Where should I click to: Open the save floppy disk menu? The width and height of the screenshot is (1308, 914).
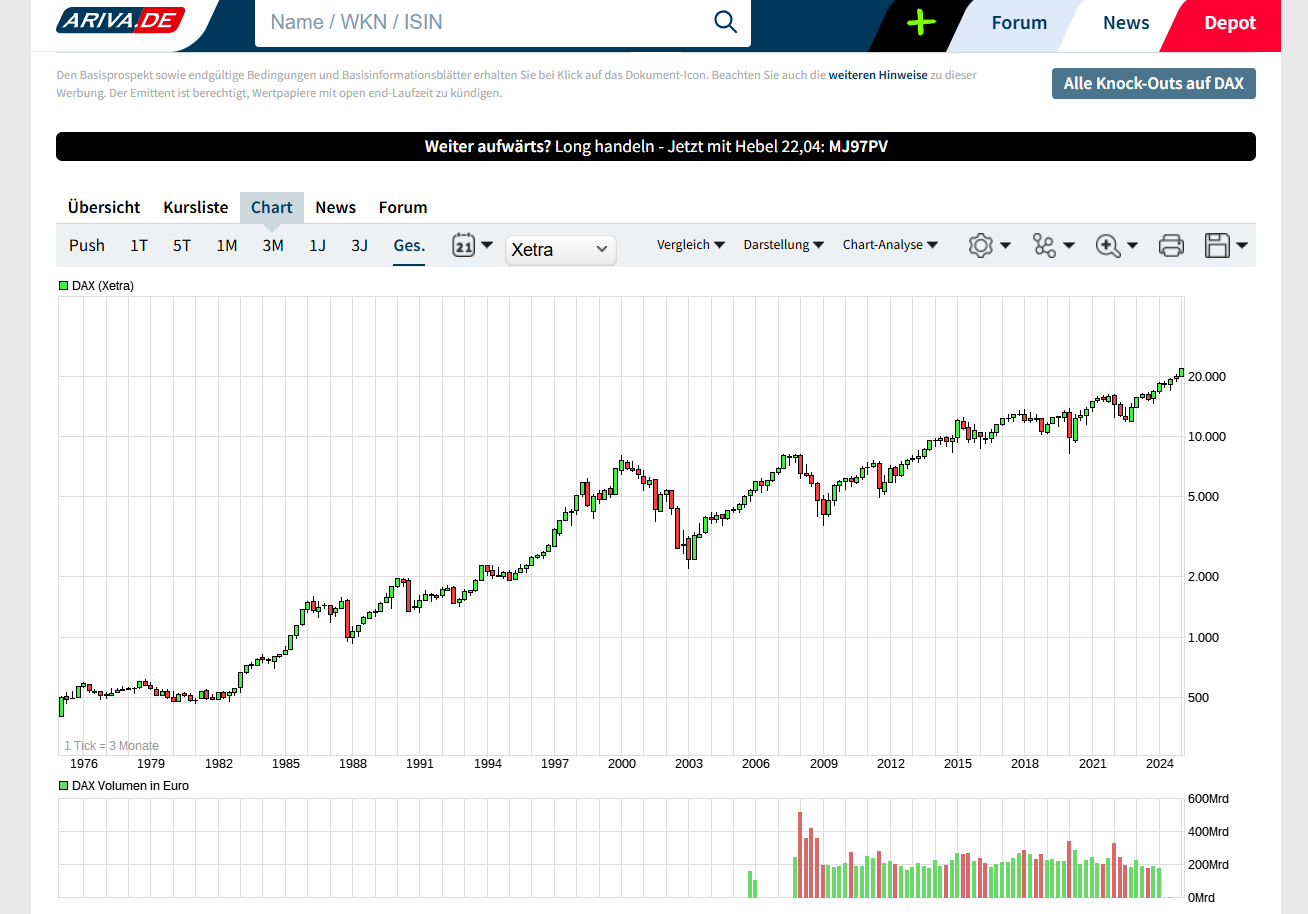click(x=1226, y=245)
